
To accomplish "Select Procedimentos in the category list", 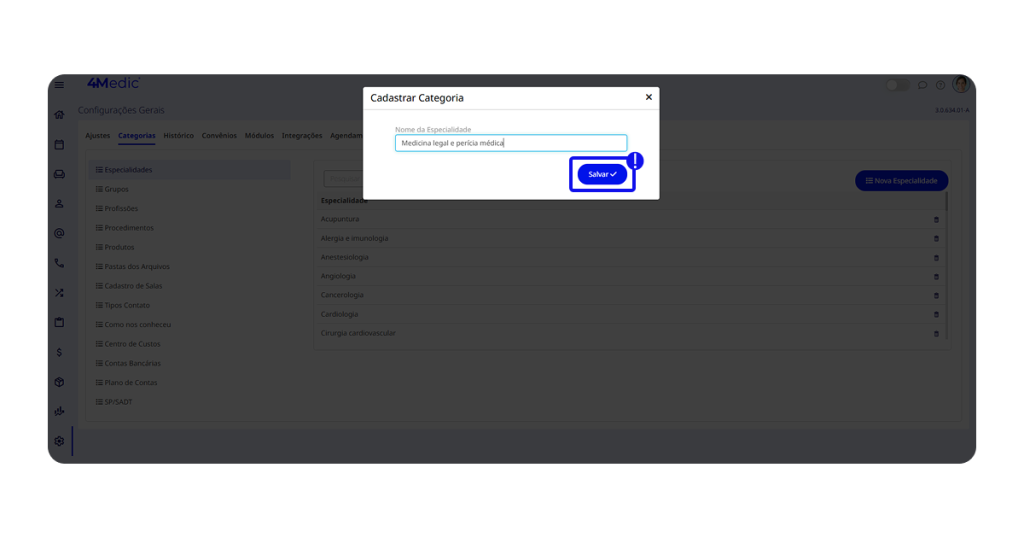I will (129, 228).
